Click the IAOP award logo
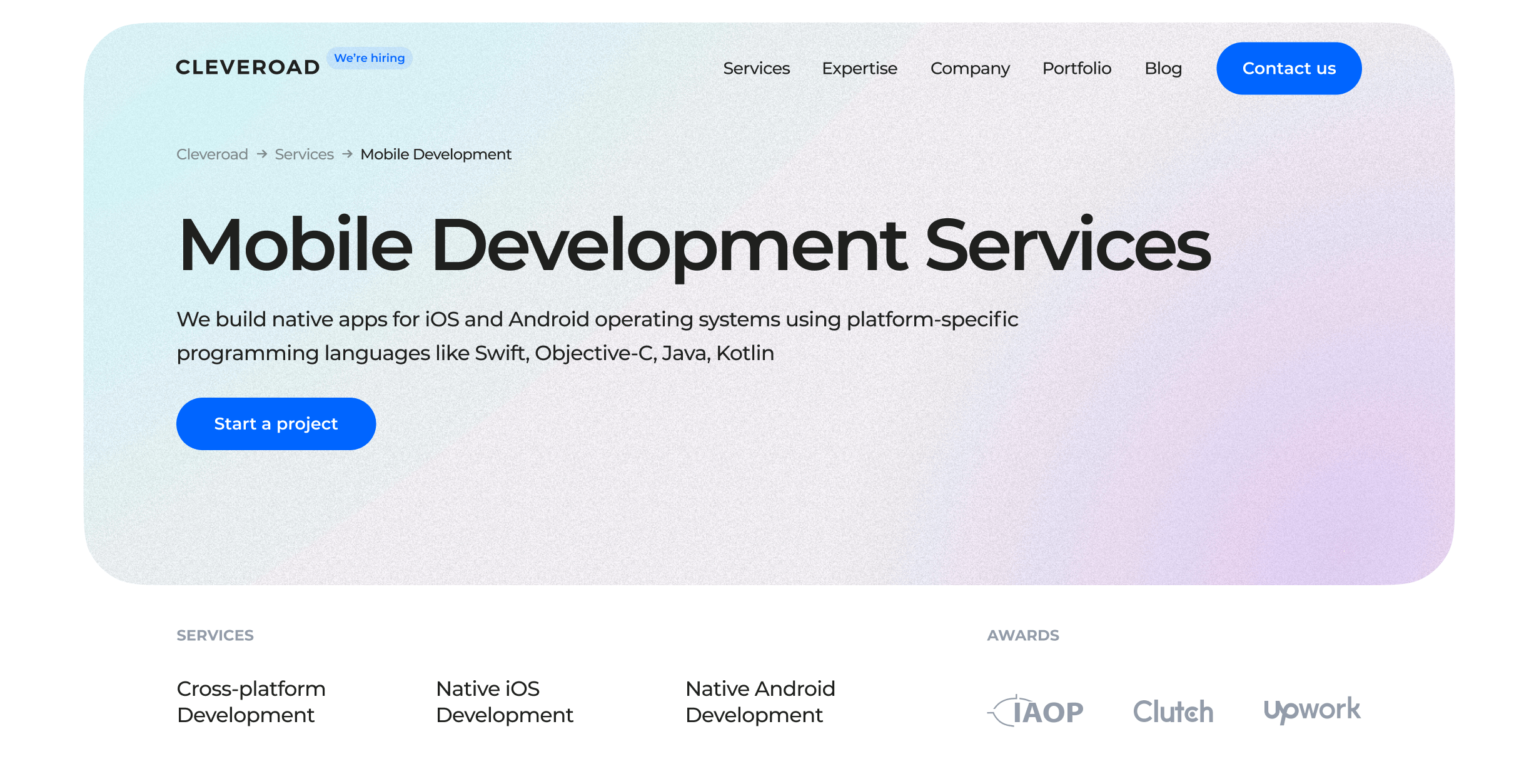This screenshot has width=1539, height=784. point(1036,710)
